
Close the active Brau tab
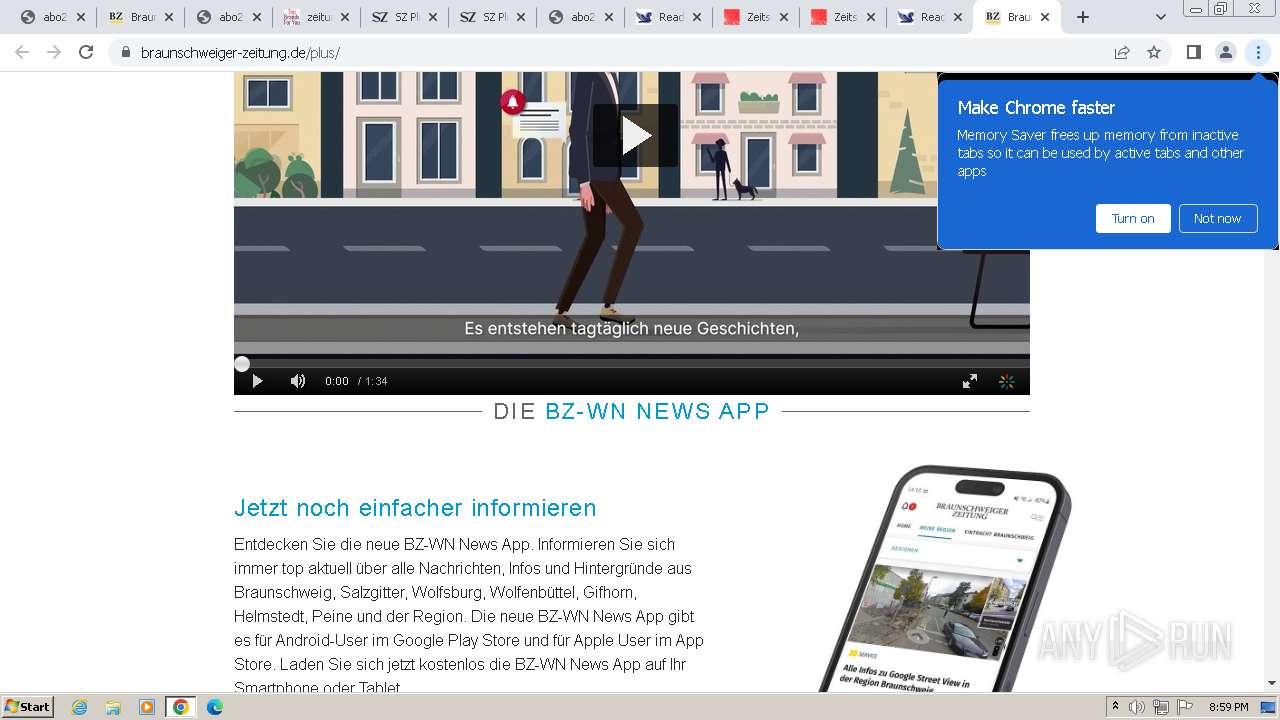[x=1045, y=17]
